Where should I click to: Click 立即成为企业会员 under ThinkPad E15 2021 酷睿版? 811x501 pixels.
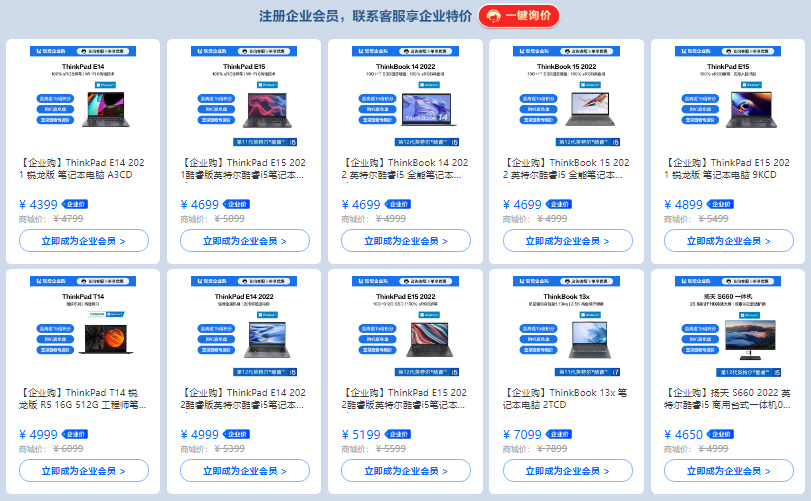pyautogui.click(x=245, y=241)
